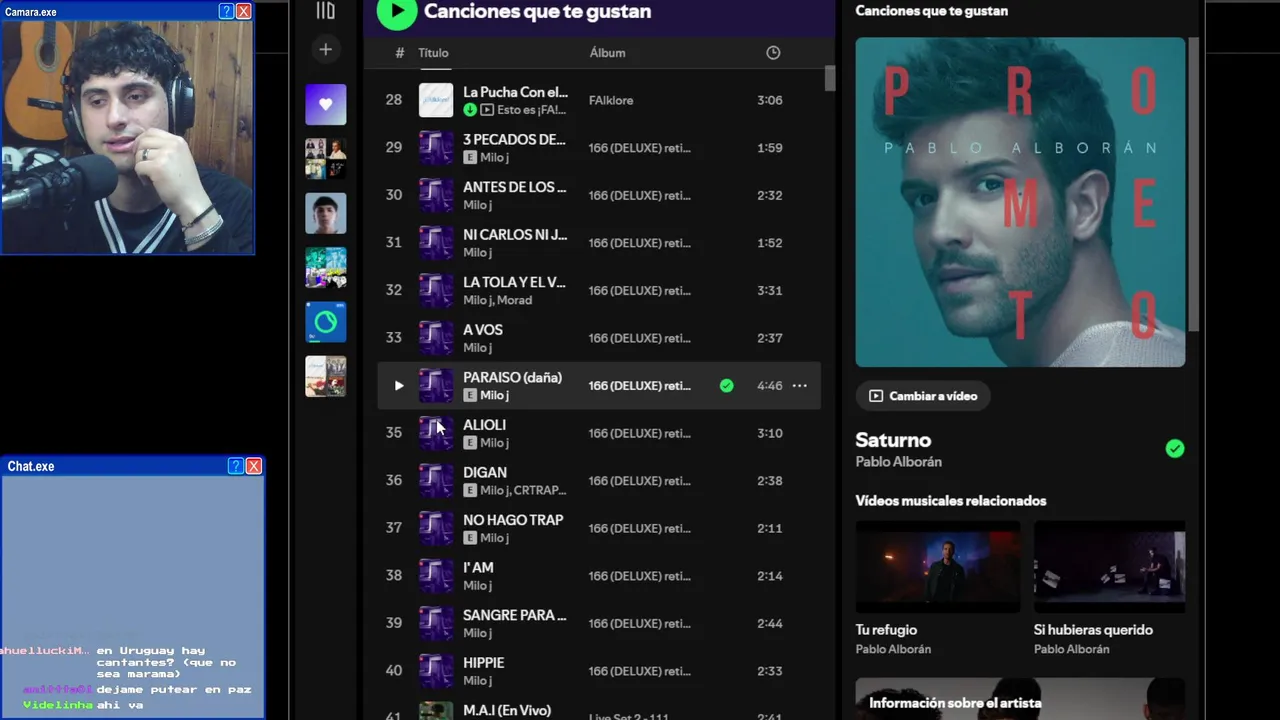Select song A VOS
The image size is (1280, 720).
point(483,330)
